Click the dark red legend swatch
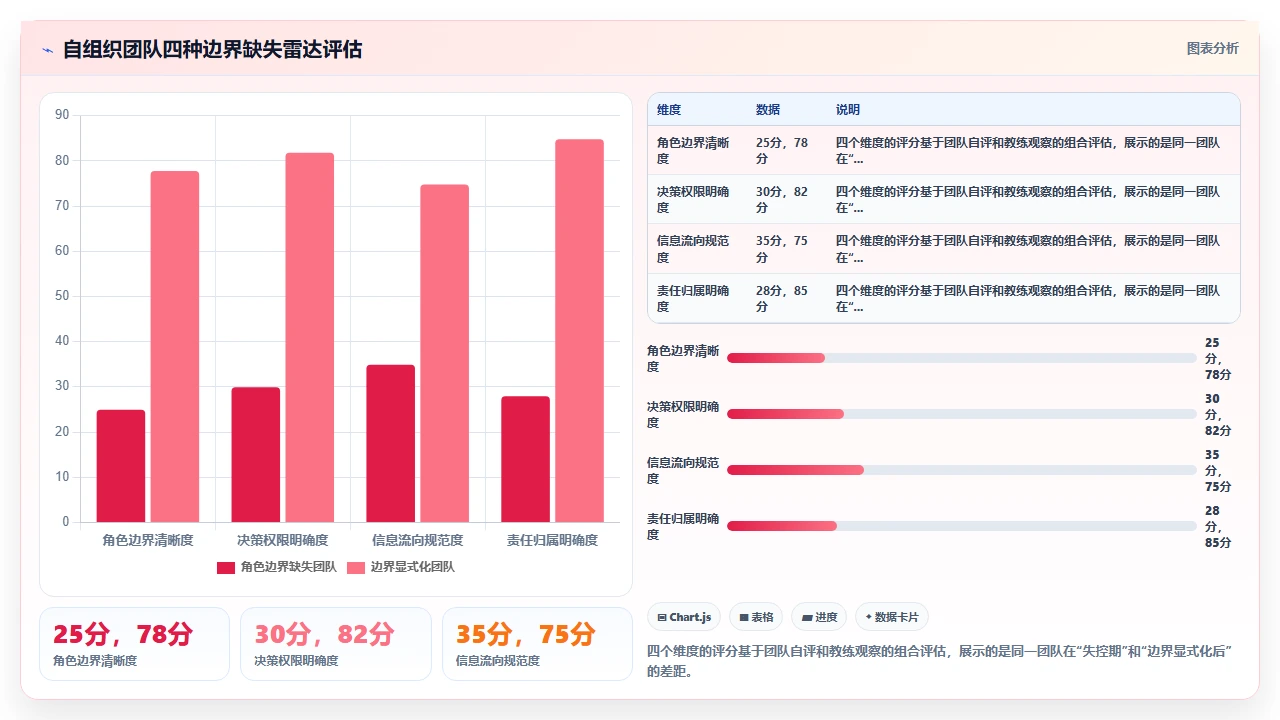This screenshot has height=720, width=1280. pos(226,567)
